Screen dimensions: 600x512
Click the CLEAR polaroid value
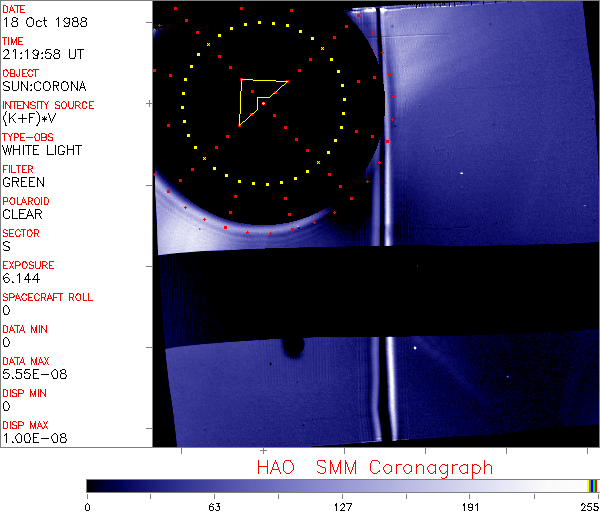(x=23, y=215)
